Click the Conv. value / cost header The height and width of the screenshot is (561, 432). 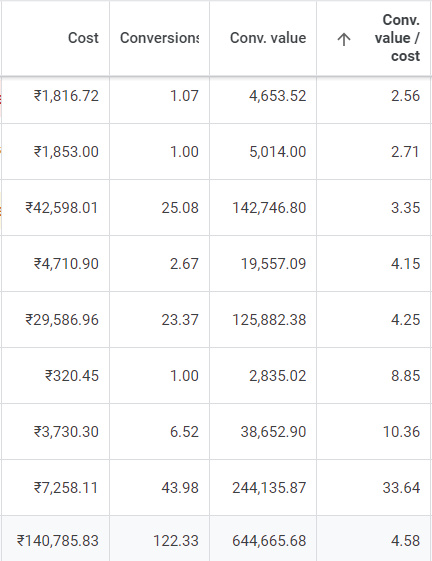[x=397, y=38]
